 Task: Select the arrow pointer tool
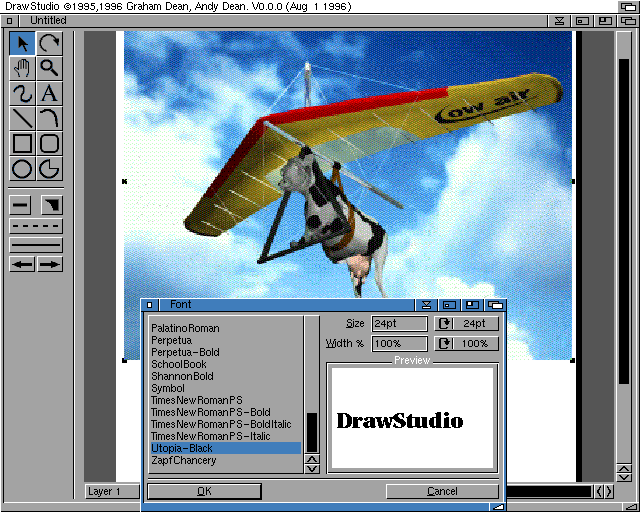point(22,43)
